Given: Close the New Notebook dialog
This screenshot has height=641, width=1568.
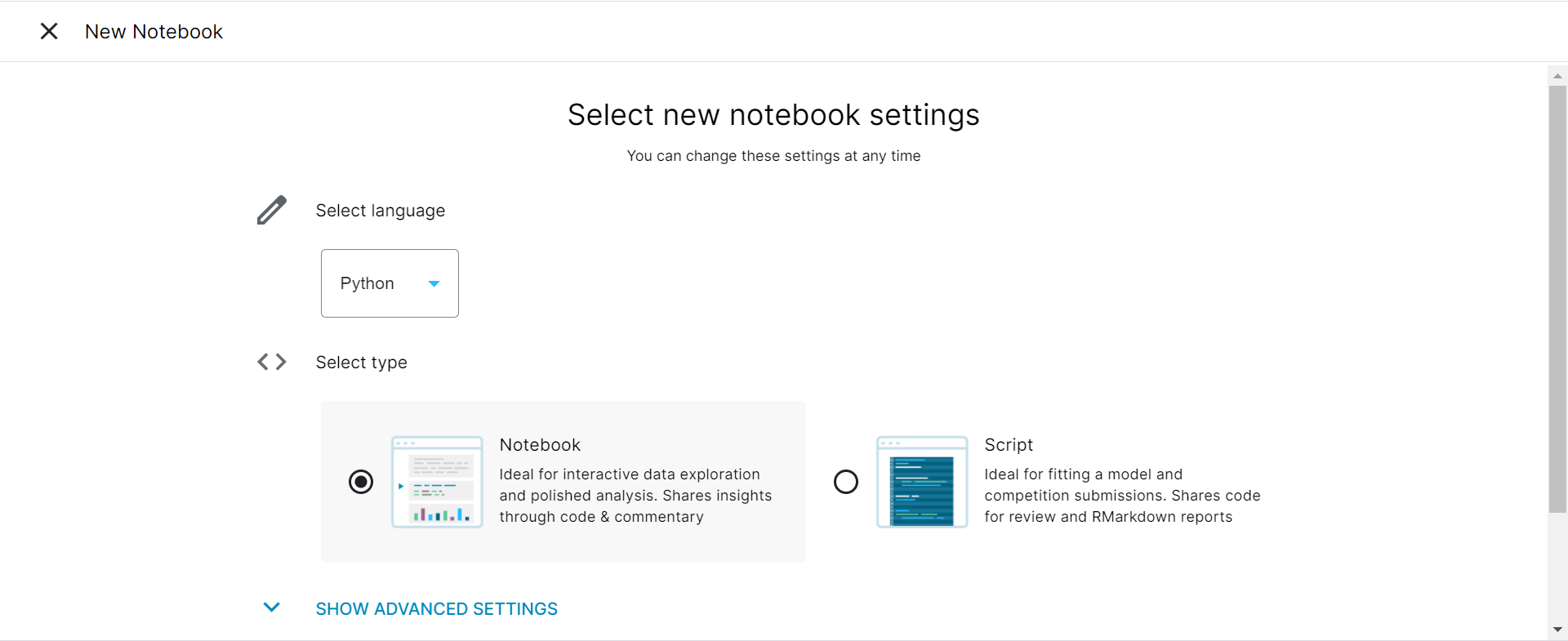Looking at the screenshot, I should pyautogui.click(x=49, y=31).
